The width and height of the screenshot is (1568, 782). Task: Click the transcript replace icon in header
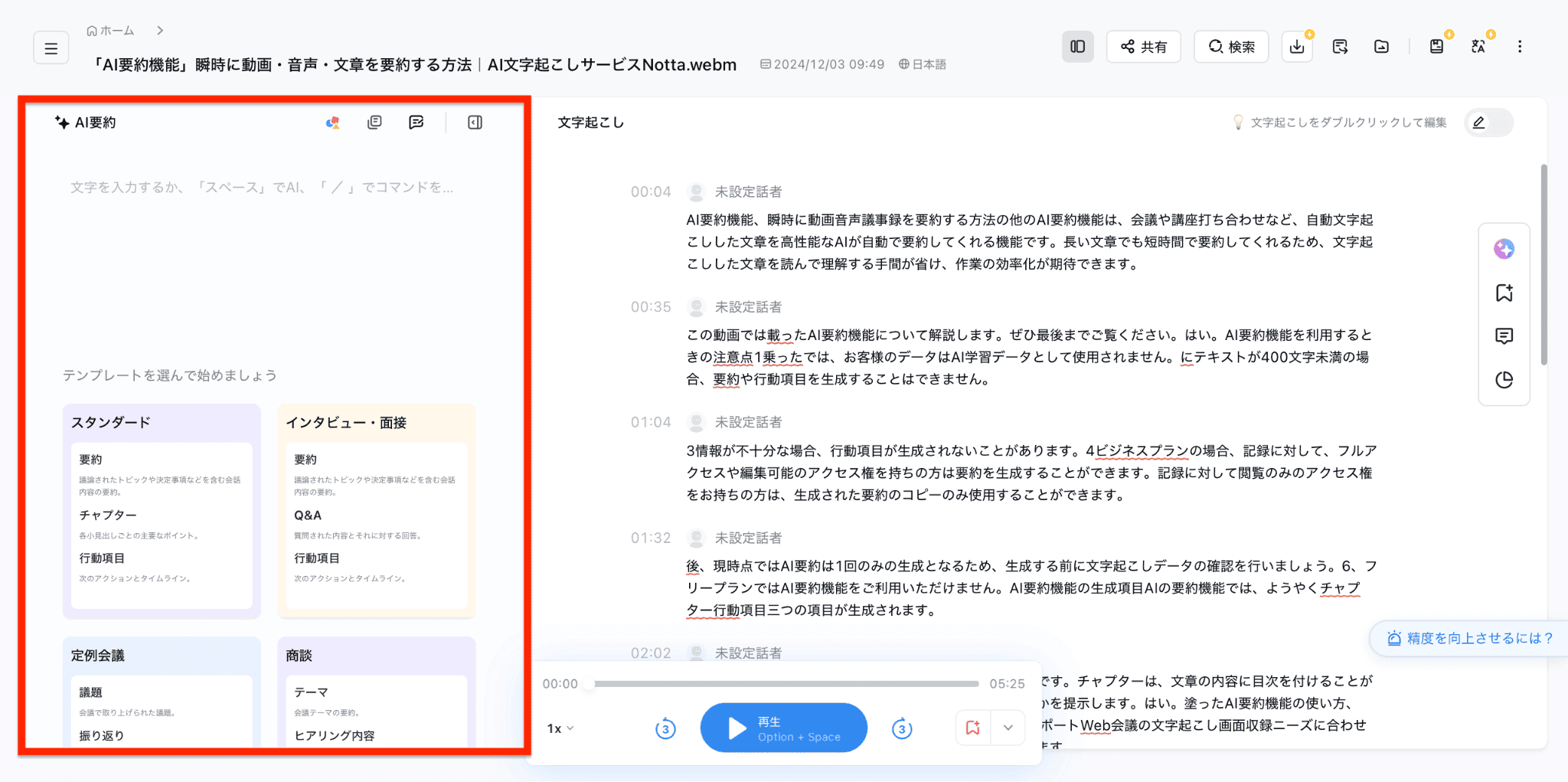pyautogui.click(x=1340, y=47)
